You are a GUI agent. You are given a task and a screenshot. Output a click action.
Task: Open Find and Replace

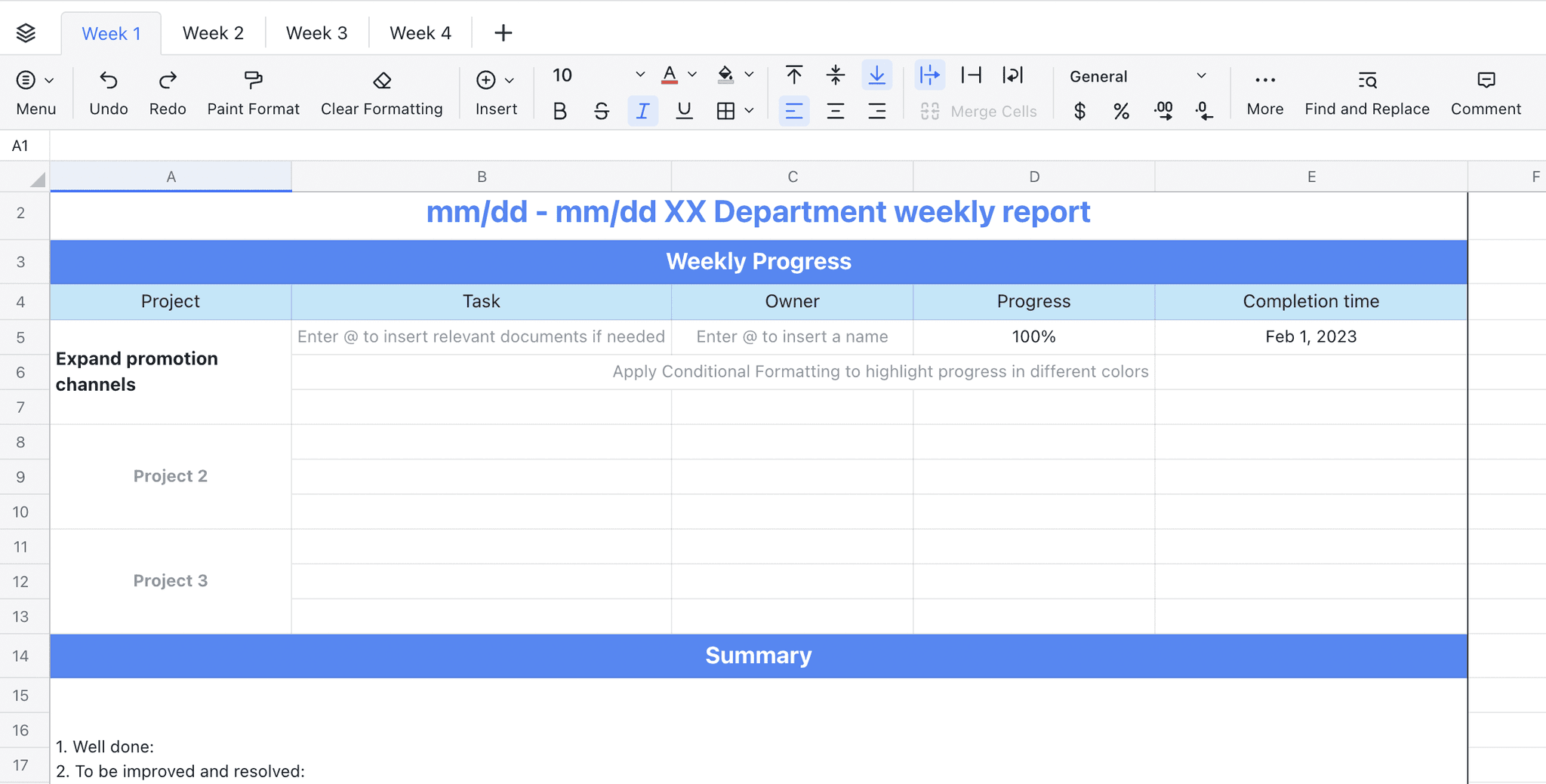(x=1366, y=91)
